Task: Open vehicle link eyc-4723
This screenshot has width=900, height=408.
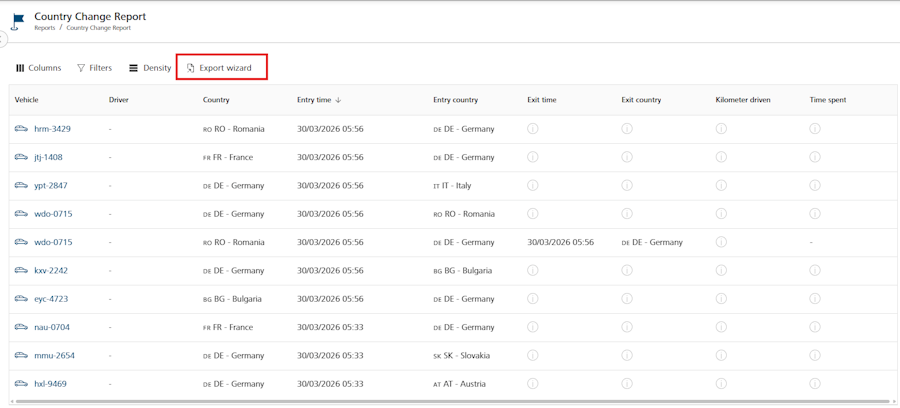Action: 49,299
